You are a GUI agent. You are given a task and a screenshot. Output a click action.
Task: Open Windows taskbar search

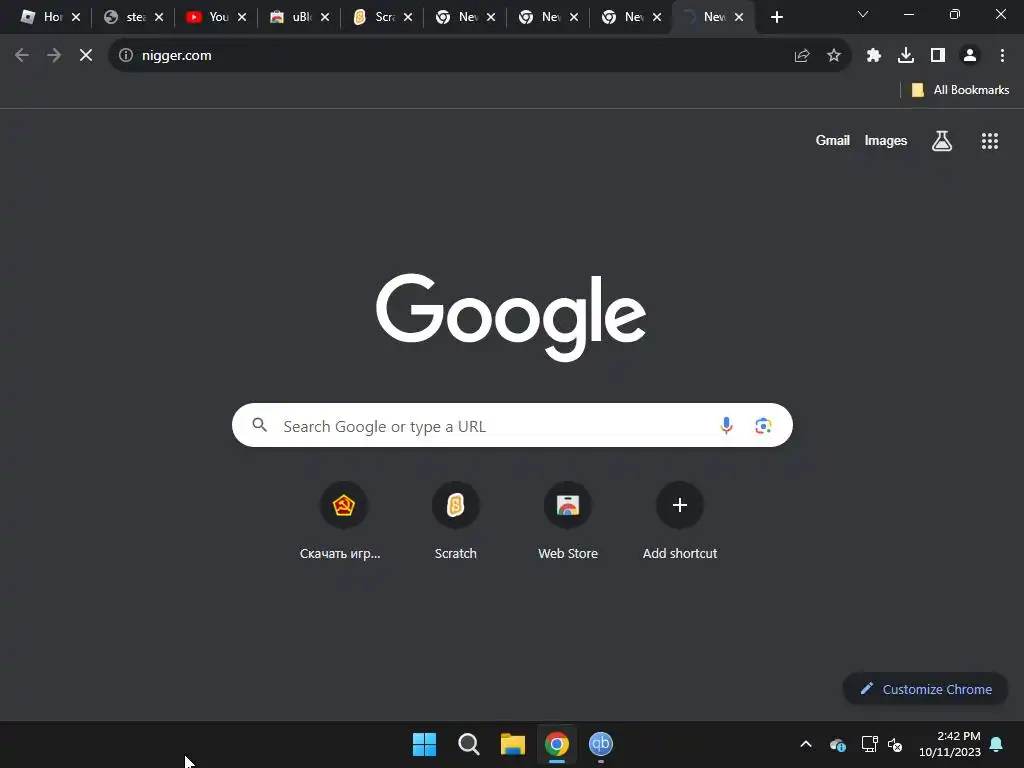[468, 744]
